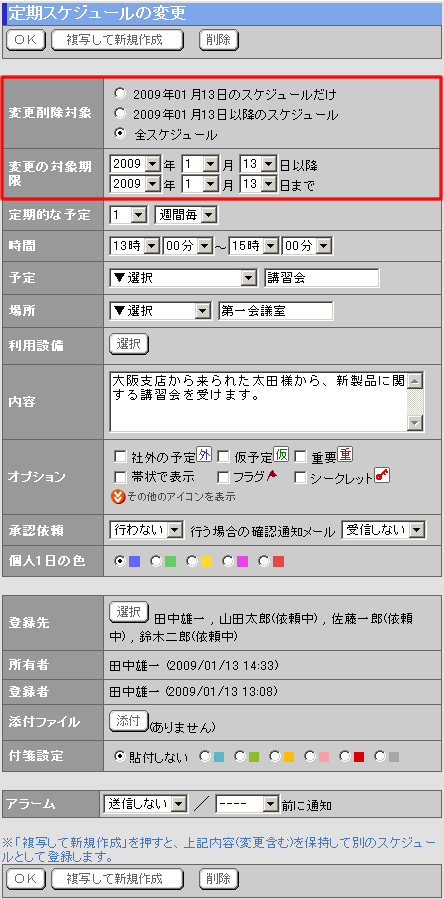Screen dimensions: 444x899
Task: Enable the 帯状で表示 checkbox
Action: pos(120,477)
